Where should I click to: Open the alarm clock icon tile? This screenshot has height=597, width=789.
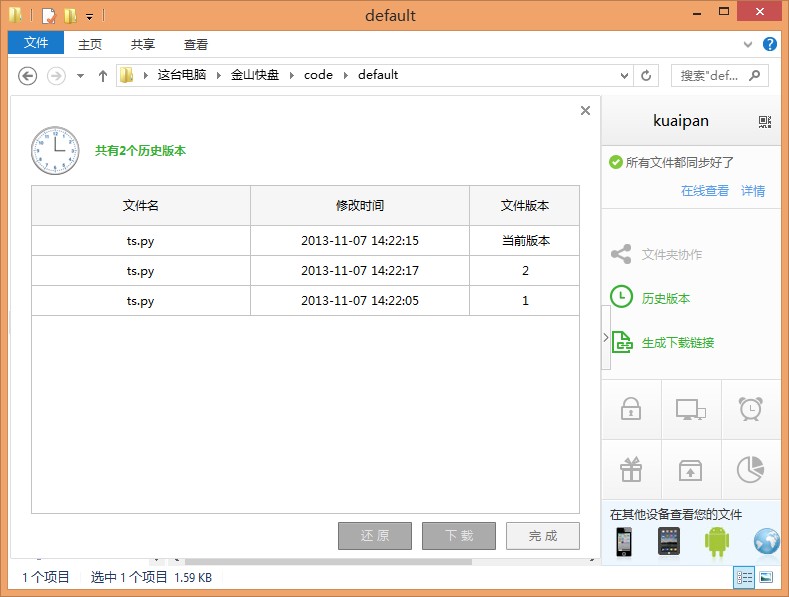750,409
